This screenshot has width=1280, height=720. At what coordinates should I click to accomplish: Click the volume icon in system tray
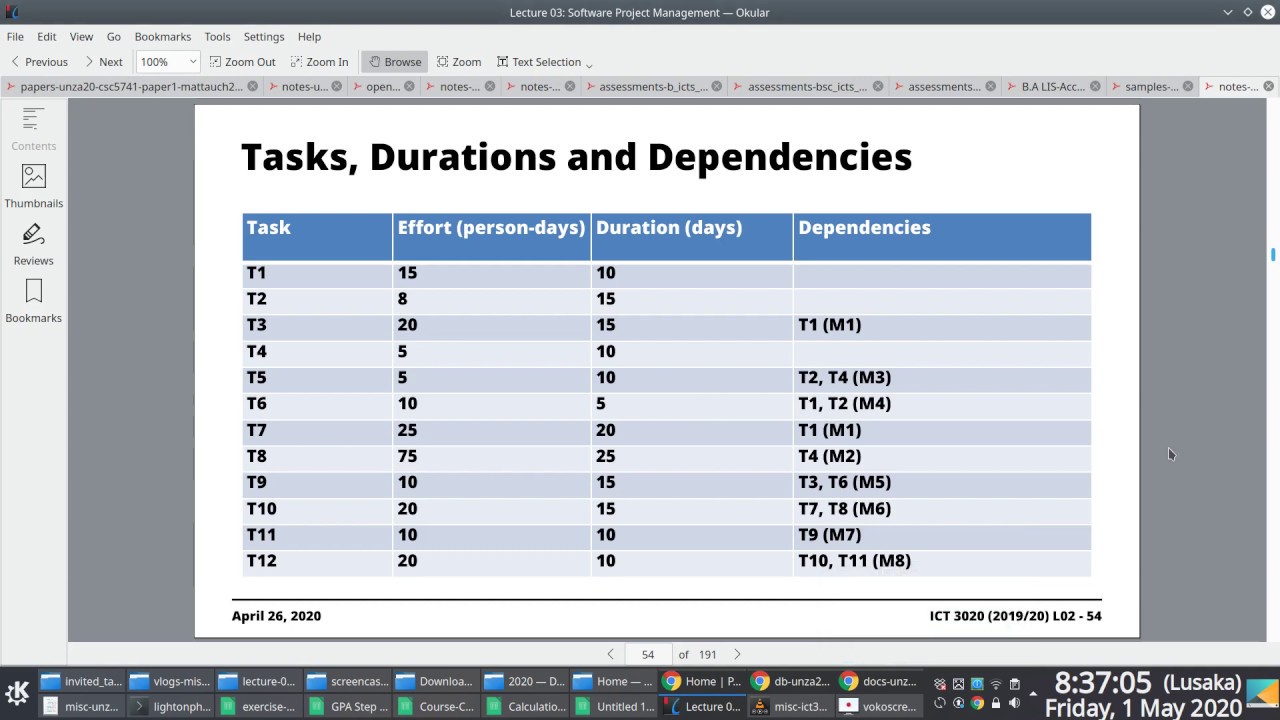pyautogui.click(x=1014, y=703)
